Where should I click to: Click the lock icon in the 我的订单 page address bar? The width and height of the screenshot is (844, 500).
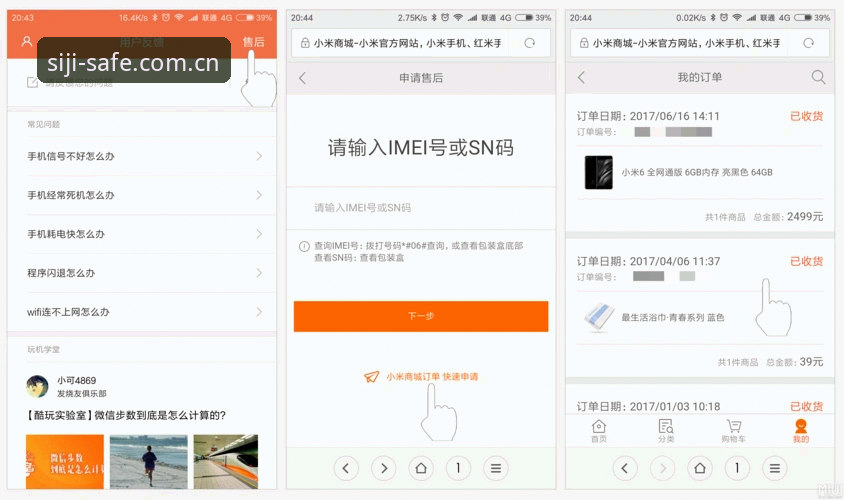point(583,43)
